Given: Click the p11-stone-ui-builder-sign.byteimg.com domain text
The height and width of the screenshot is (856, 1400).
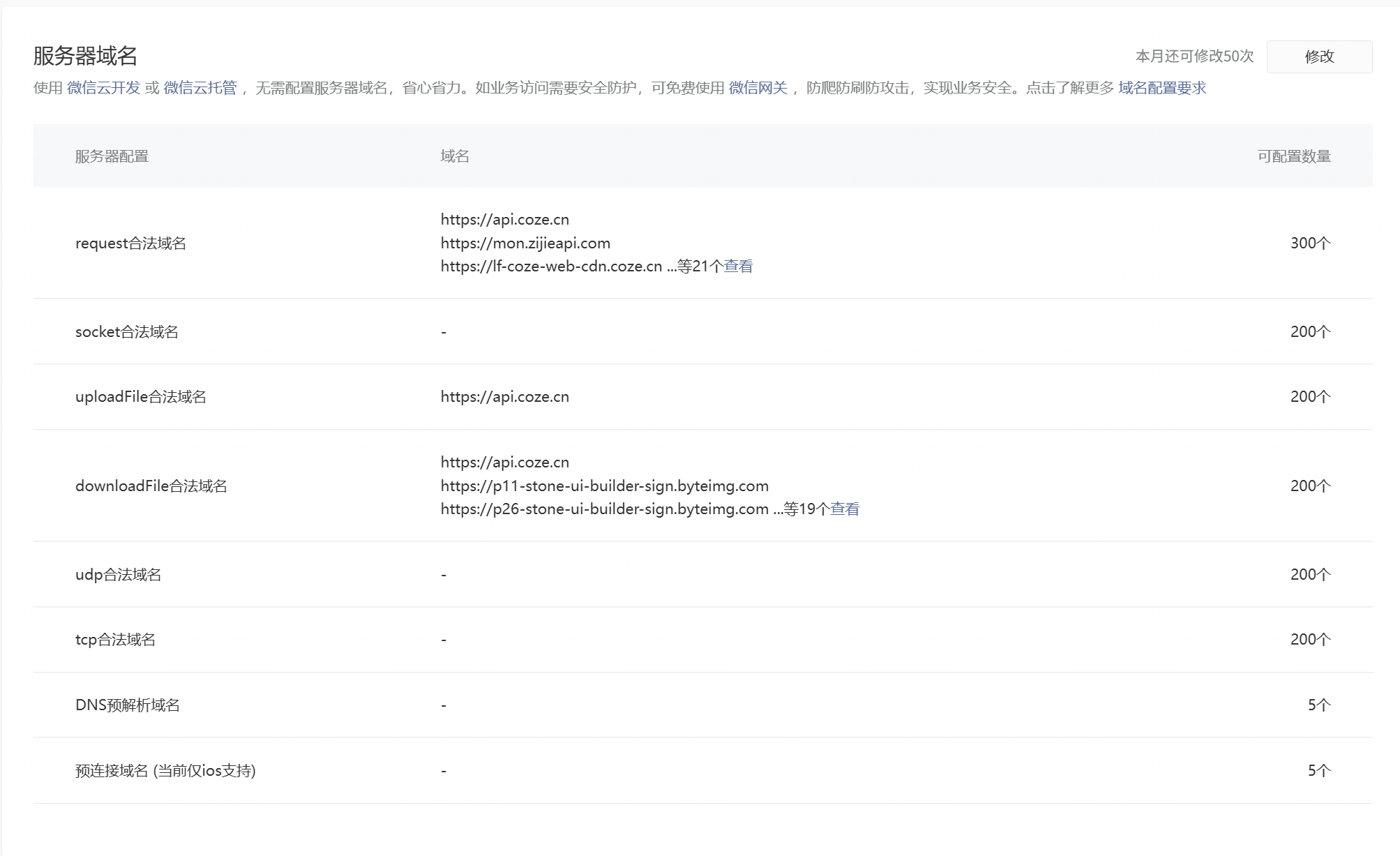Looking at the screenshot, I should point(604,486).
